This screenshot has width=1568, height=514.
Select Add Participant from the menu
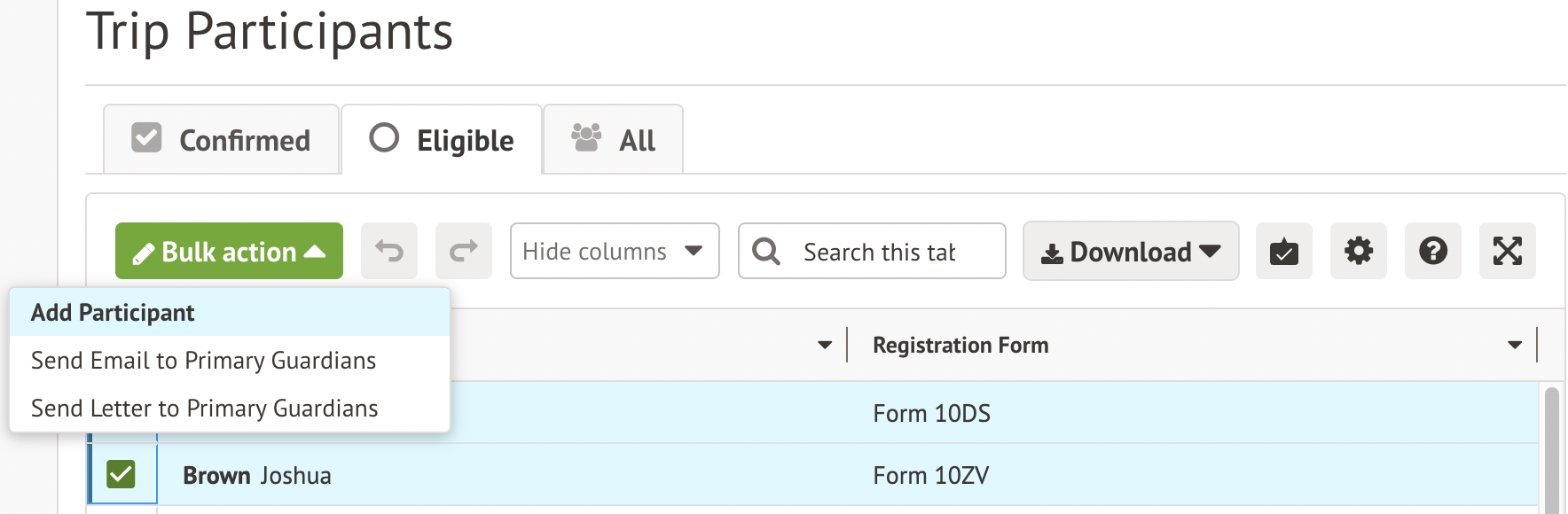click(x=113, y=313)
